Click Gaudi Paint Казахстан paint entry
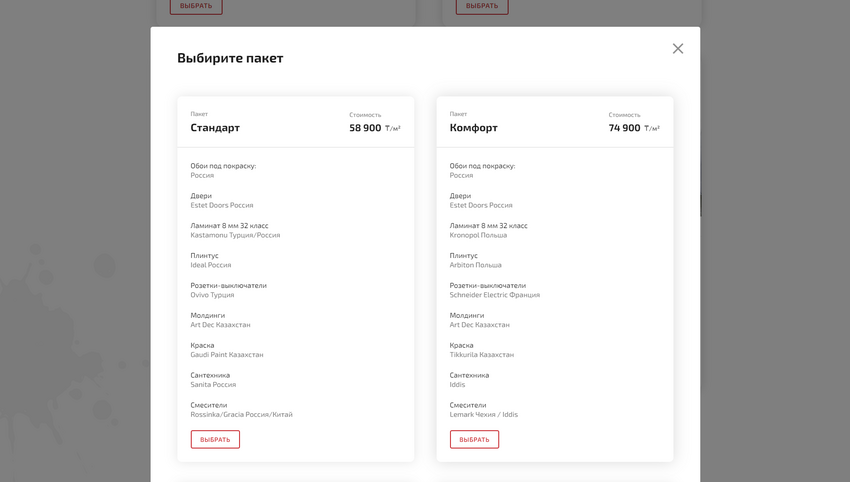This screenshot has height=482, width=850. [x=227, y=355]
